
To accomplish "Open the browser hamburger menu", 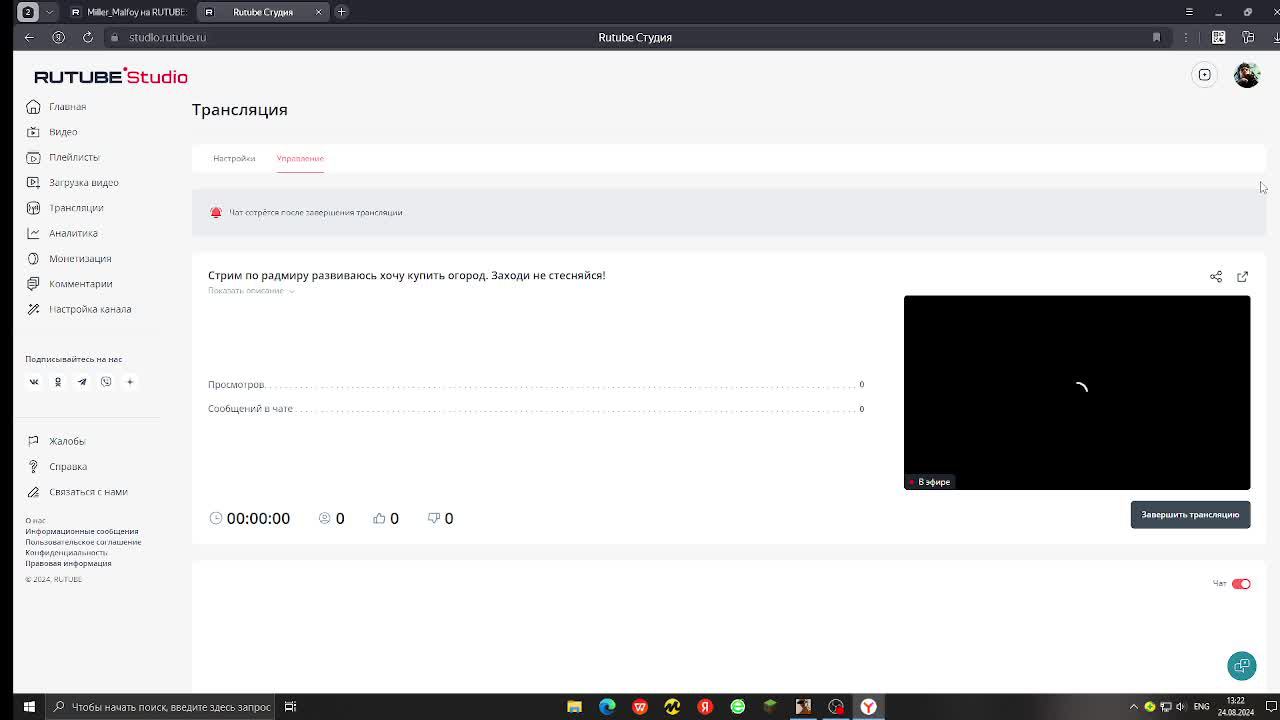I will point(1189,12).
